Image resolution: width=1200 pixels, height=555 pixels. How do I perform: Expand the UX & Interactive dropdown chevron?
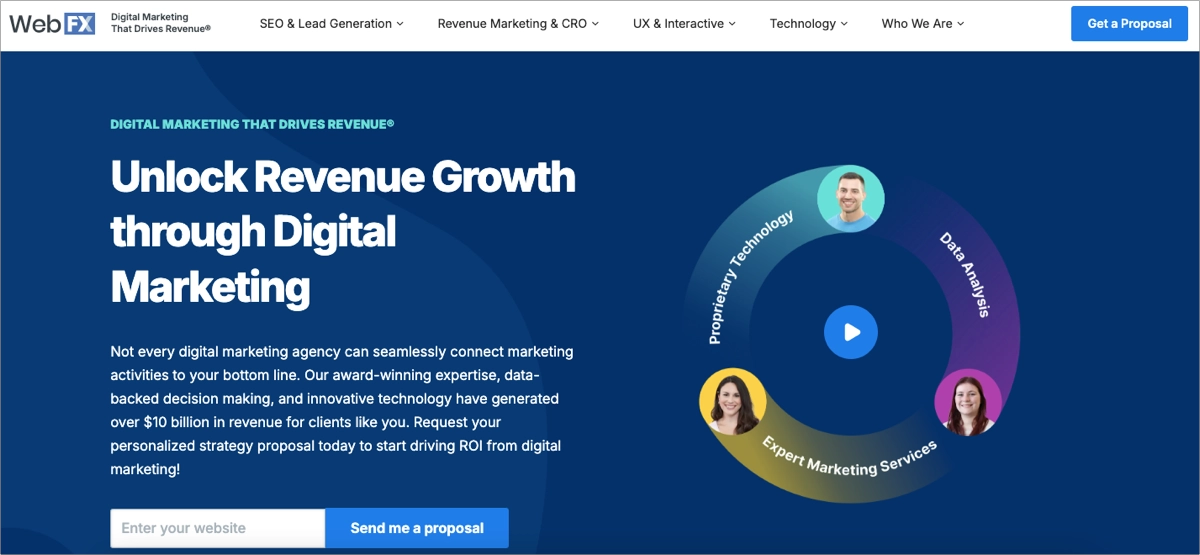click(x=732, y=24)
